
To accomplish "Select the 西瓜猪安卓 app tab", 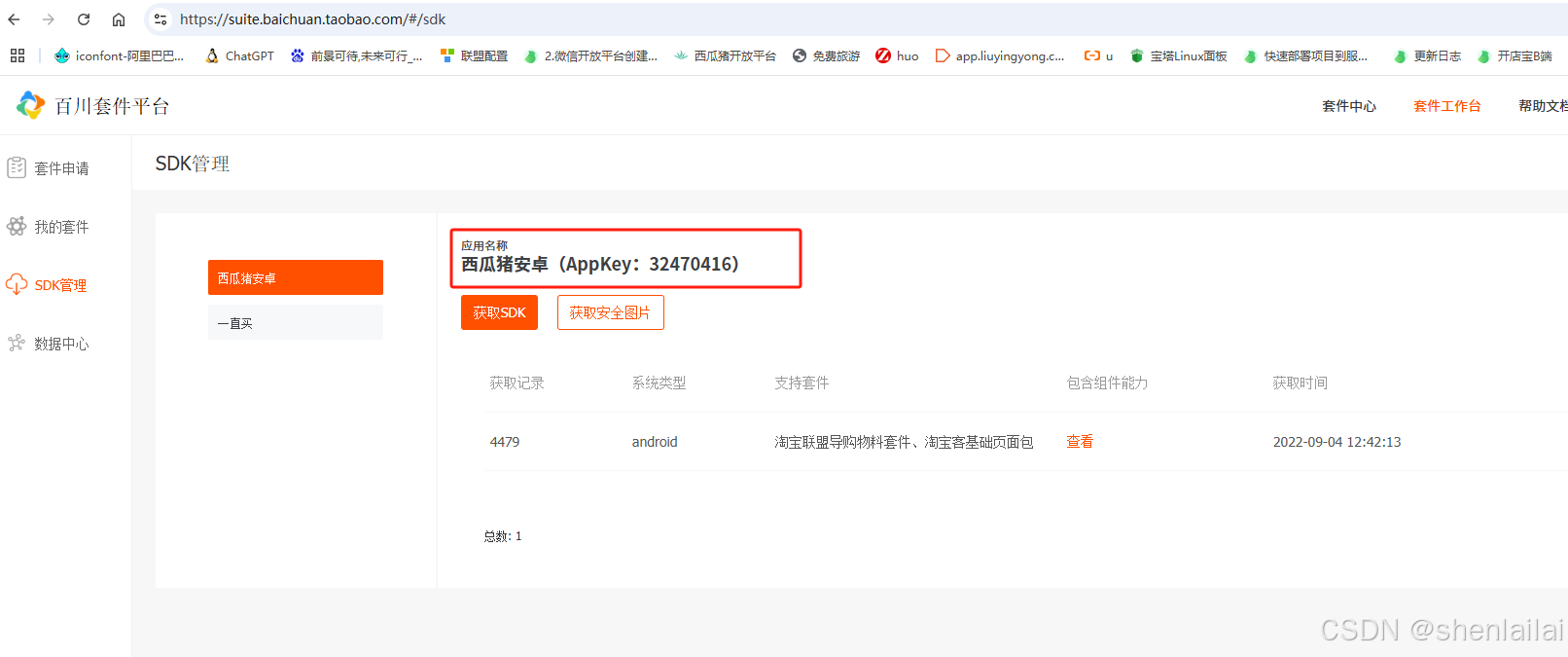I will click(x=296, y=277).
